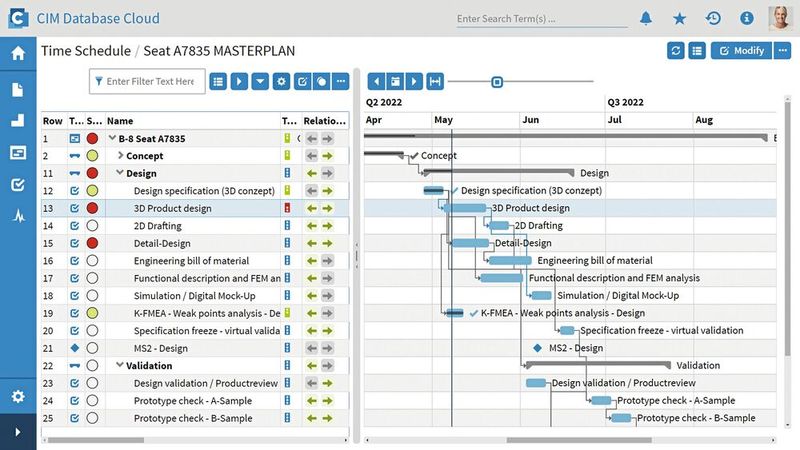Select Prototype check - A-Sample row
This screenshot has height=450, width=800.
195,401
